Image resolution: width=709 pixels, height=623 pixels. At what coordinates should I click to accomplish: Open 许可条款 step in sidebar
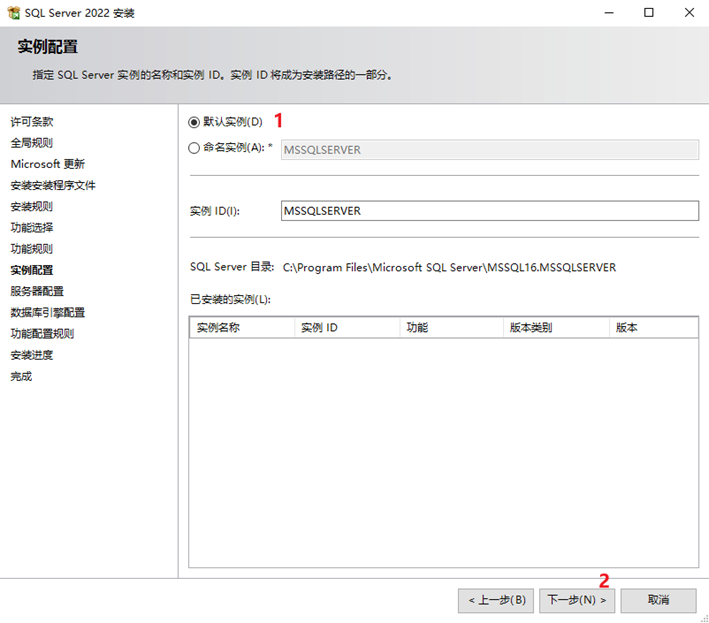tap(32, 122)
